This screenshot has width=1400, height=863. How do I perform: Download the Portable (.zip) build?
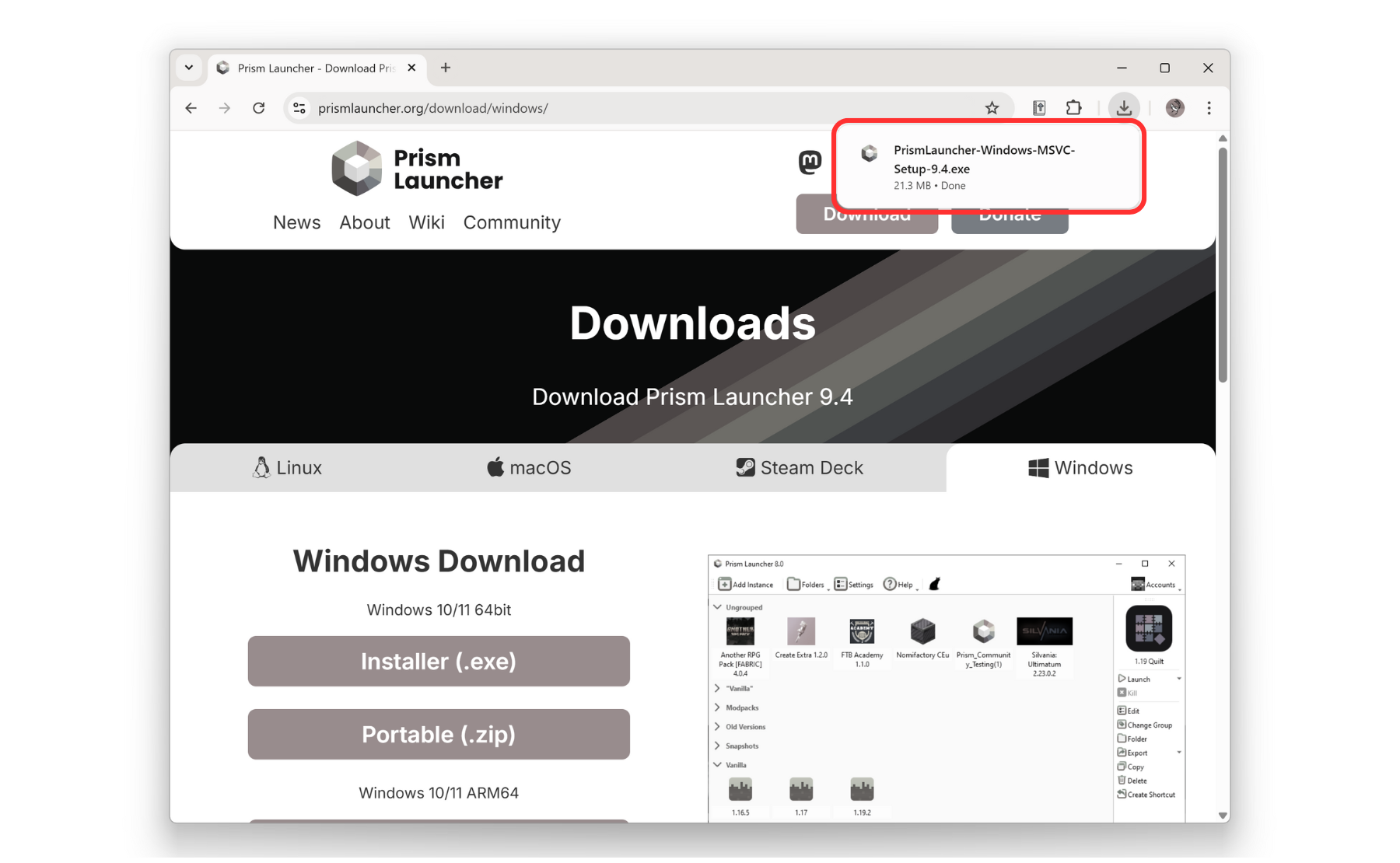click(x=439, y=734)
